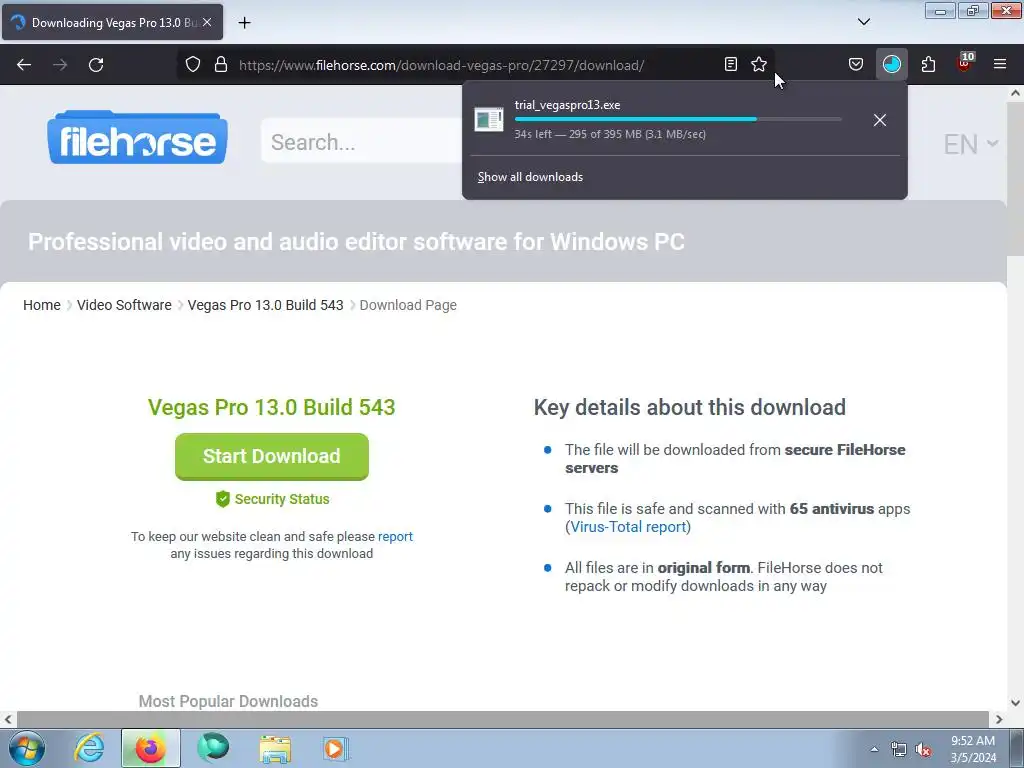Launch Windows Media Player from taskbar
This screenshot has width=1024, height=768.
coord(336,748)
